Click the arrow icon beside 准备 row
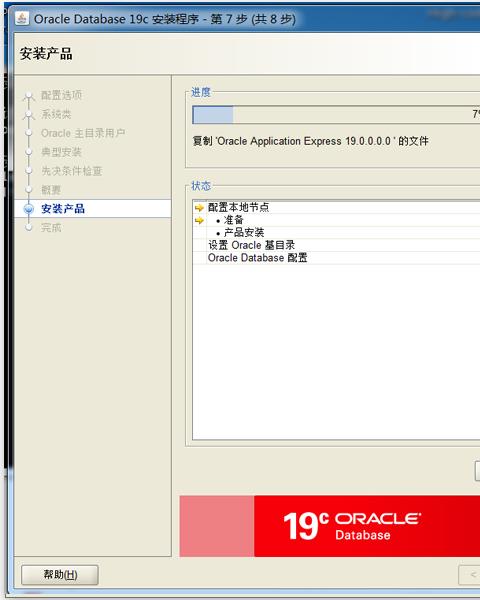The image size is (480, 600). click(x=199, y=220)
